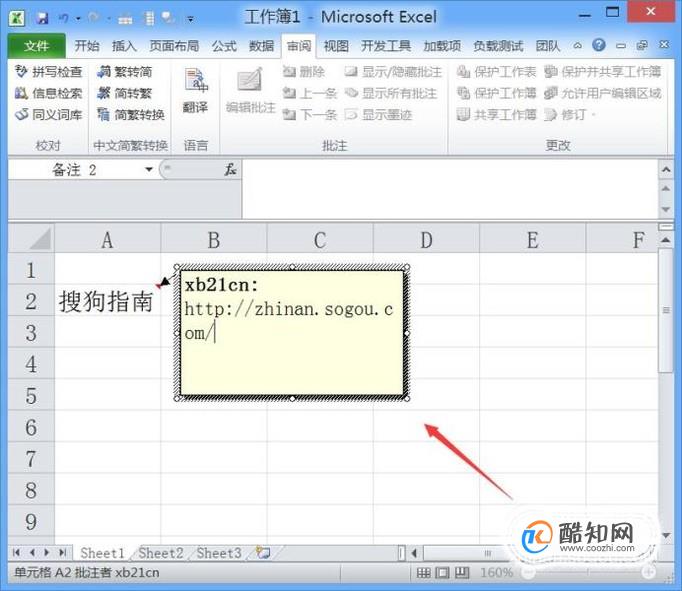The image size is (682, 591).
Task: Toggle 显示所有批注 show all comments
Action: point(391,93)
